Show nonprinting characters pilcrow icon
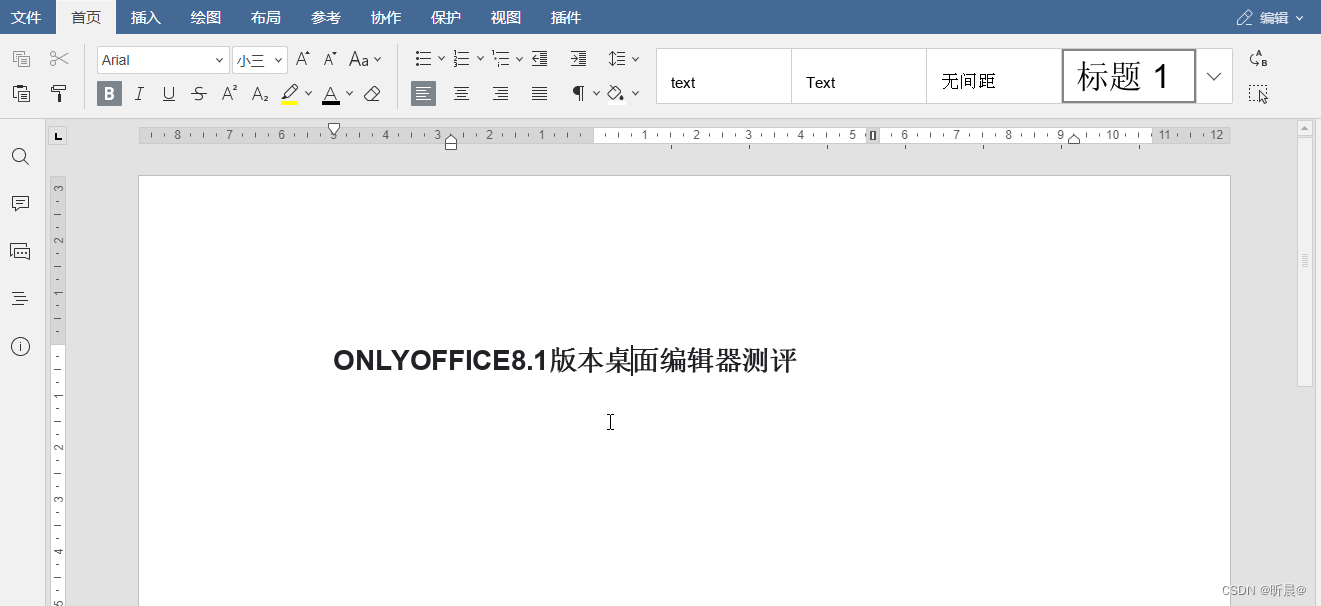 (x=578, y=94)
